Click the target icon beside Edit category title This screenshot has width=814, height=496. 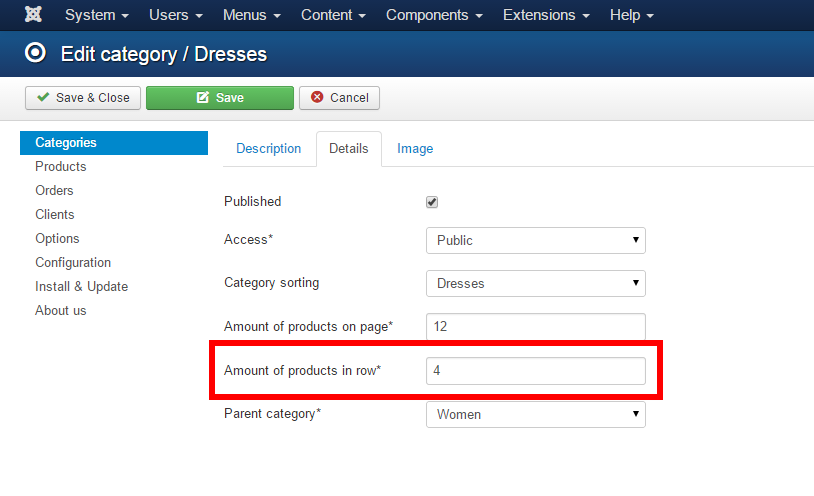click(x=36, y=53)
